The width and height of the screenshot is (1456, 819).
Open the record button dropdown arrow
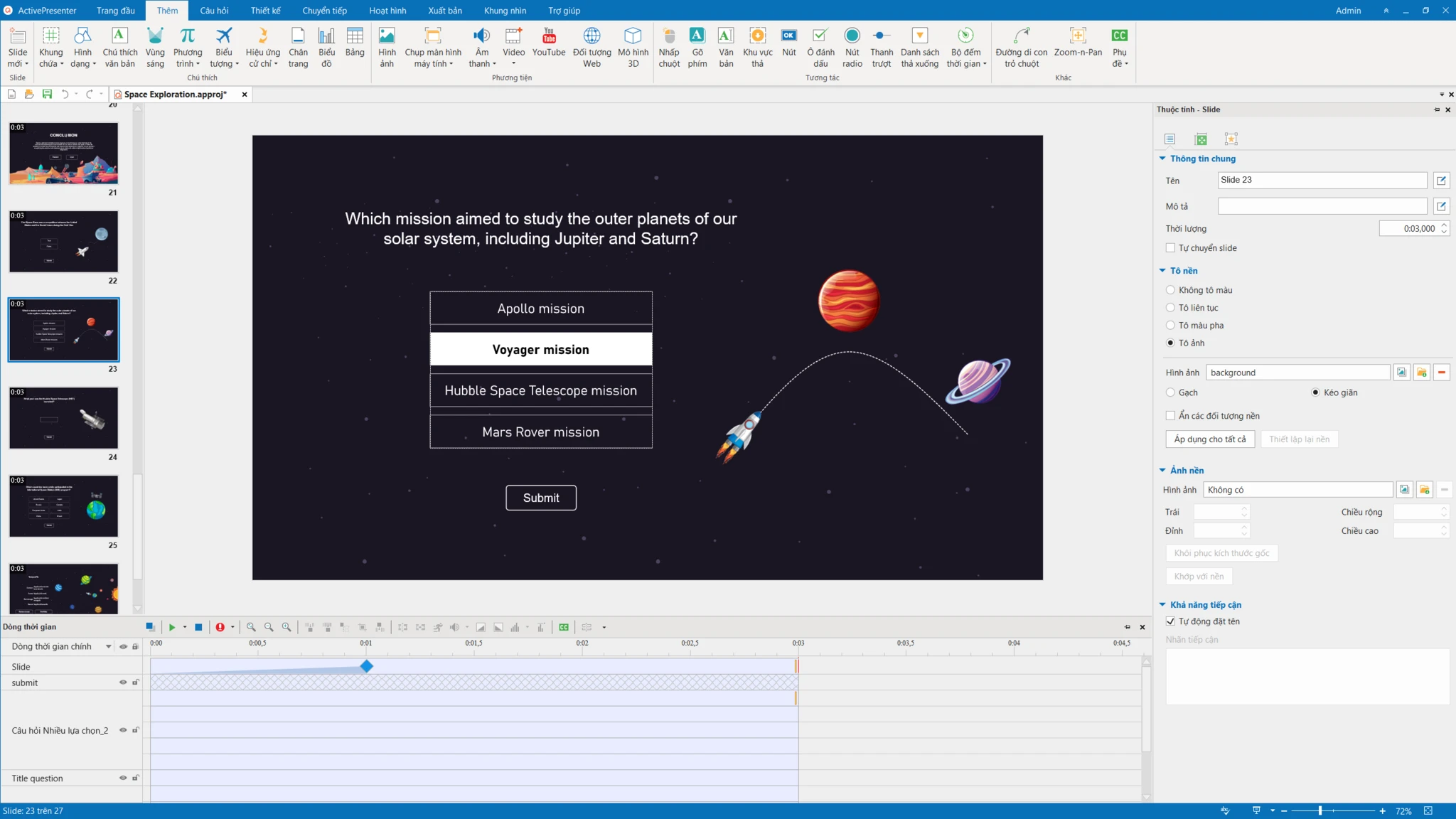coord(232,627)
